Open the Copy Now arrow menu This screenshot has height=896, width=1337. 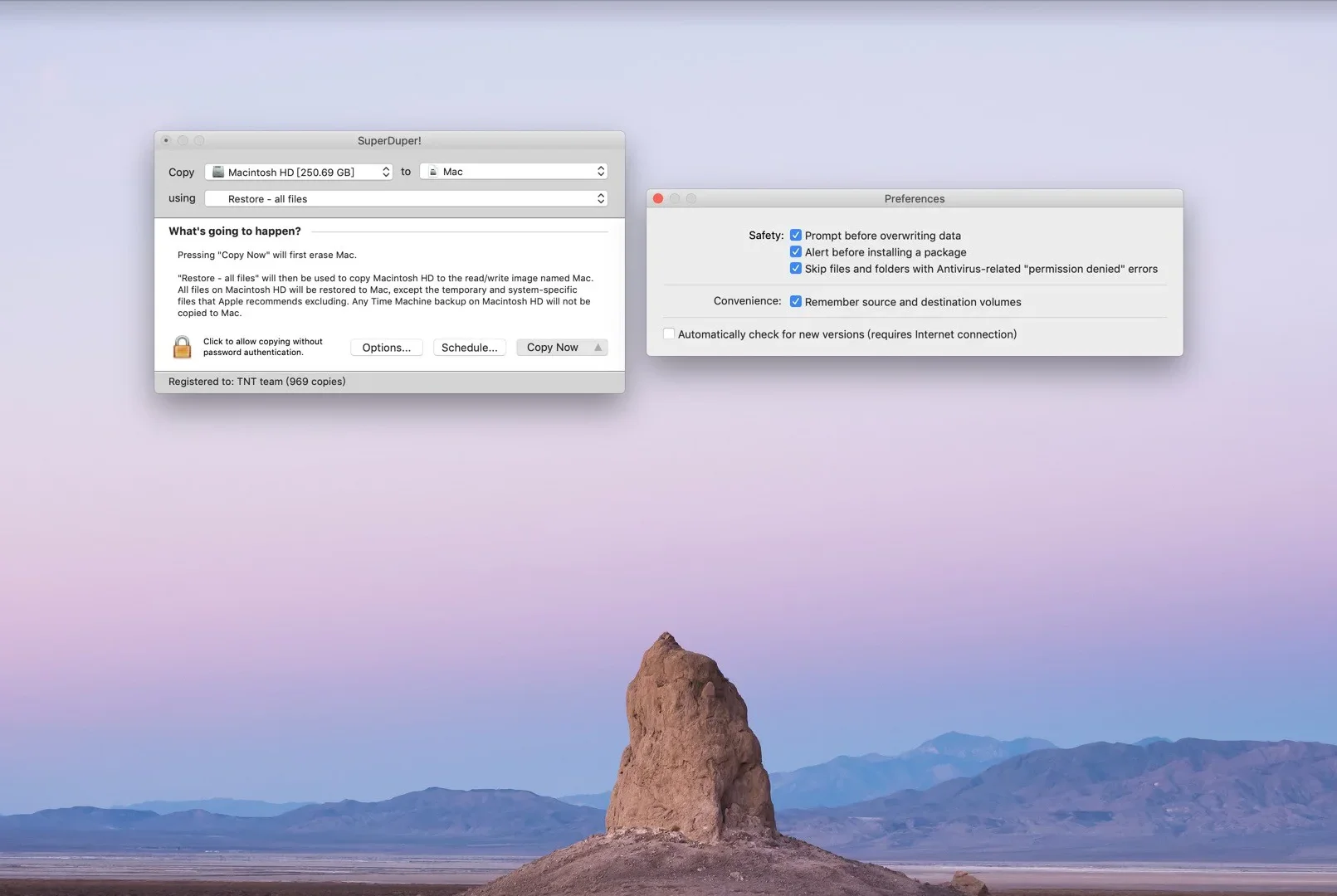coord(598,348)
